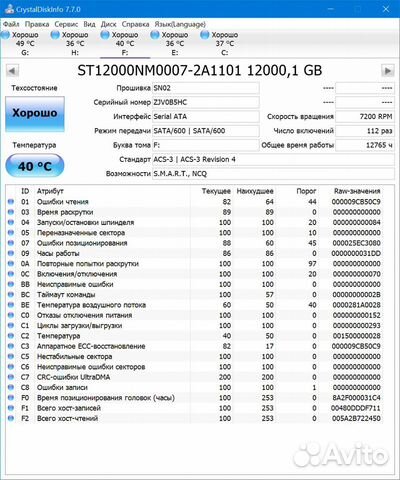Click the CrystalDiskInfo title bar app icon
Image resolution: width=400 pixels, height=480 pixels.
pyautogui.click(x=9, y=9)
